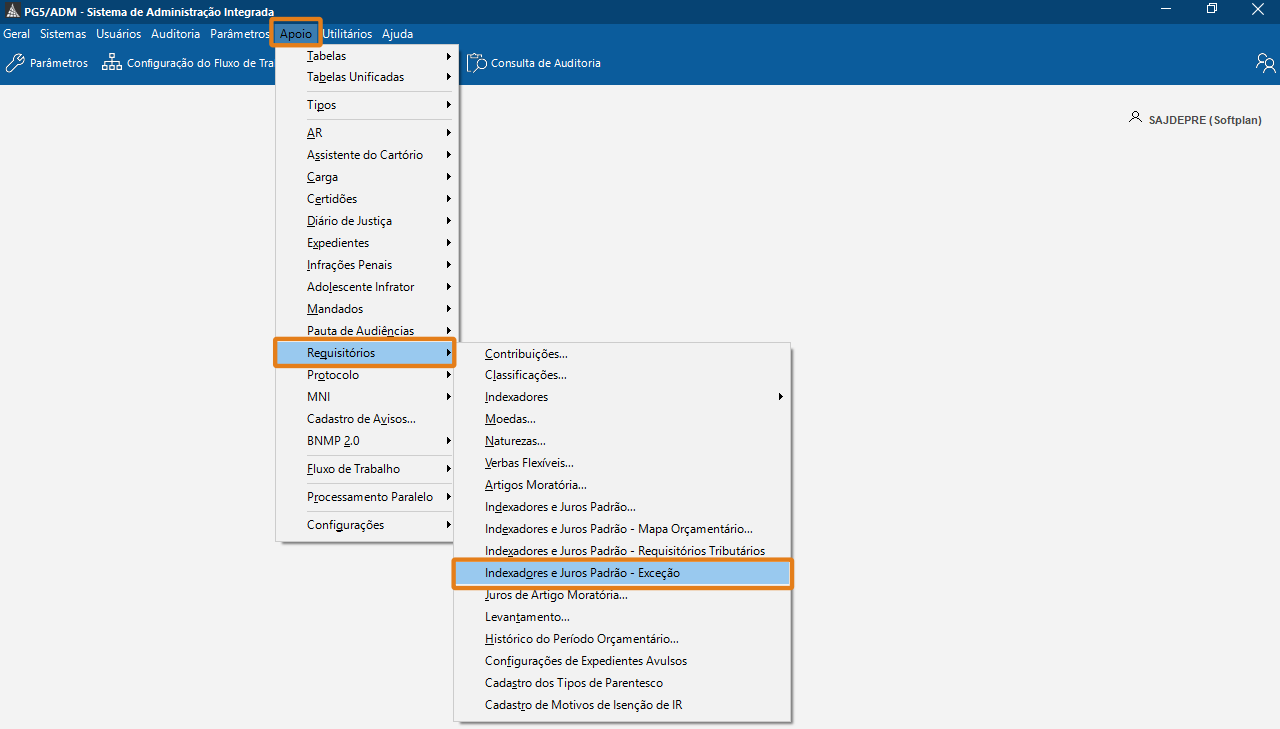The height and width of the screenshot is (729, 1280).
Task: Select Cadastro dos Tipos de Parentesco
Action: [x=622, y=683]
